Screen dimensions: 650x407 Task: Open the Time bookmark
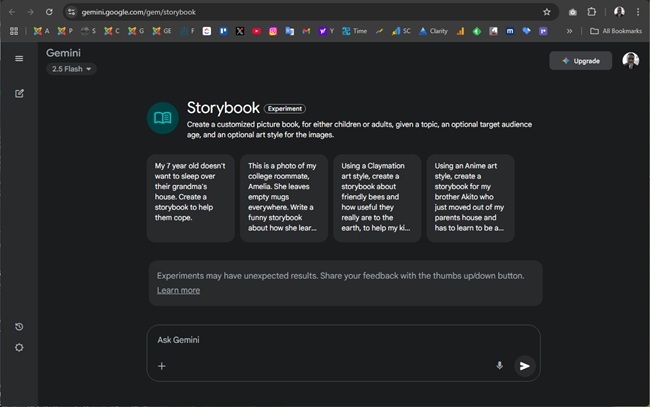click(x=354, y=31)
